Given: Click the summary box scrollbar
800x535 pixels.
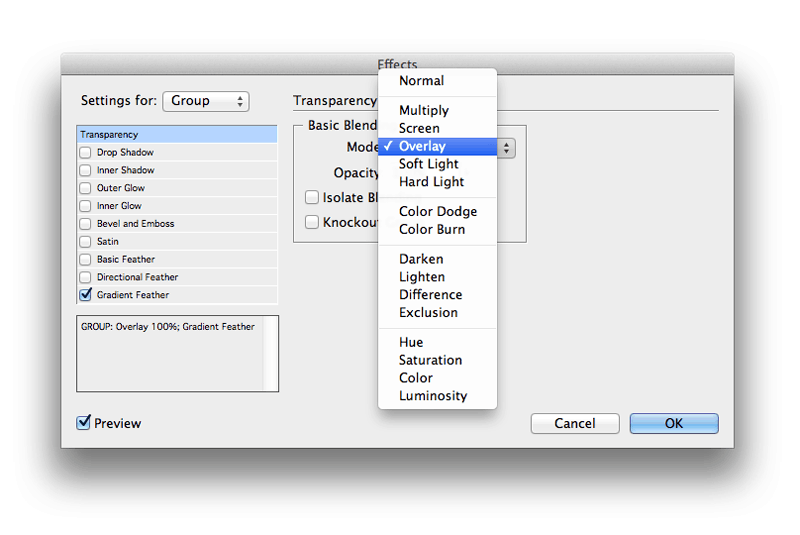Looking at the screenshot, I should (x=270, y=353).
